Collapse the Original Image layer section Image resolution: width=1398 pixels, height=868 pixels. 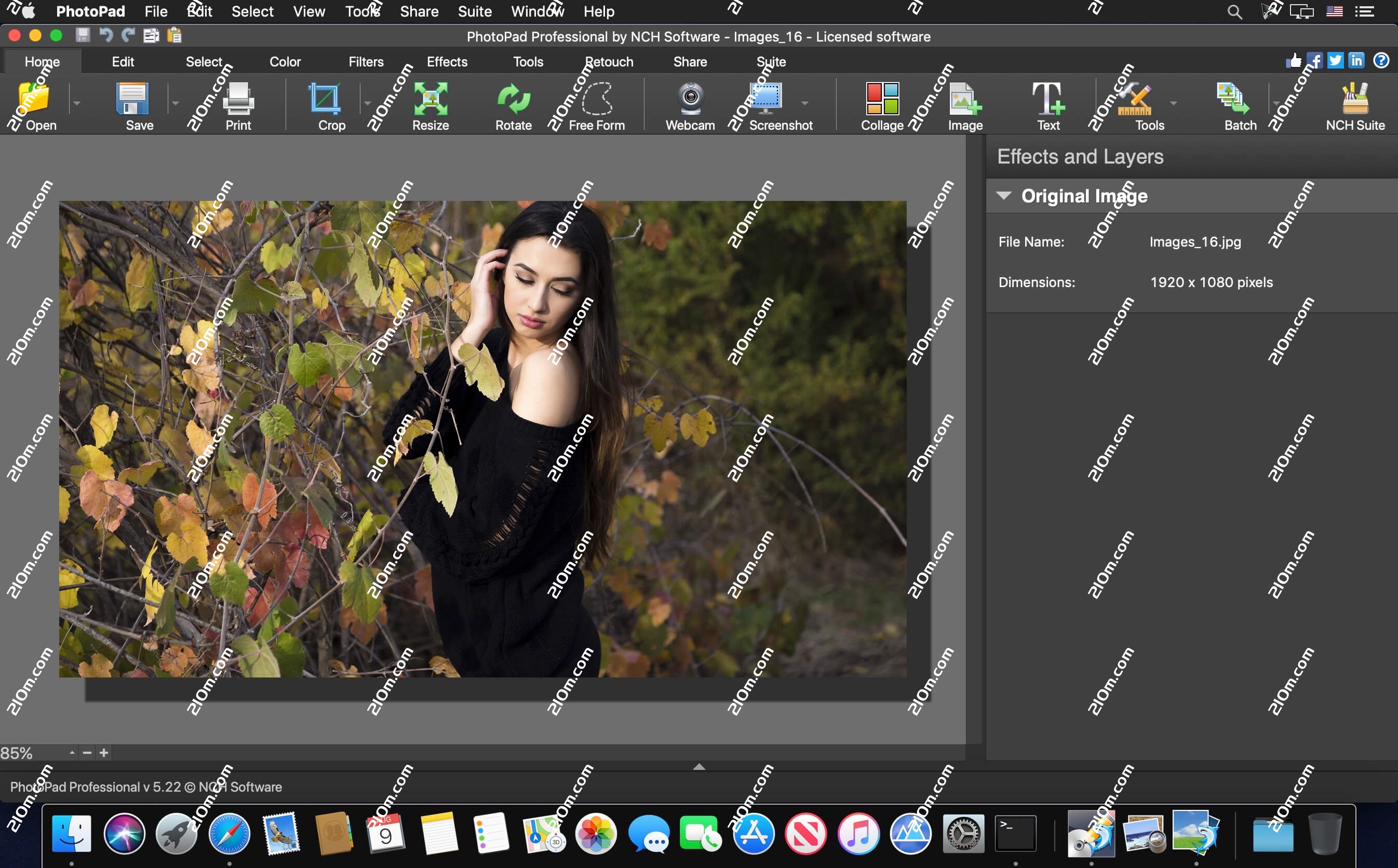(x=1005, y=196)
